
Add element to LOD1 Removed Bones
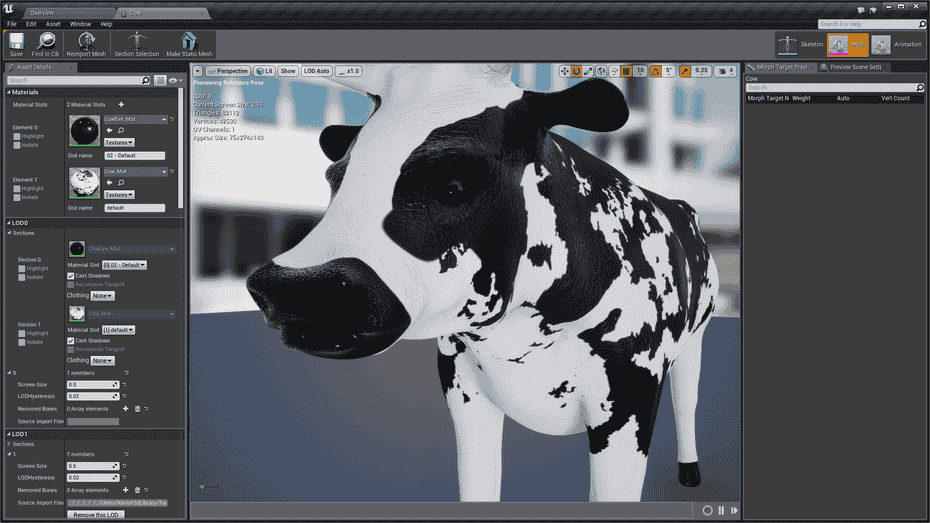pos(126,490)
